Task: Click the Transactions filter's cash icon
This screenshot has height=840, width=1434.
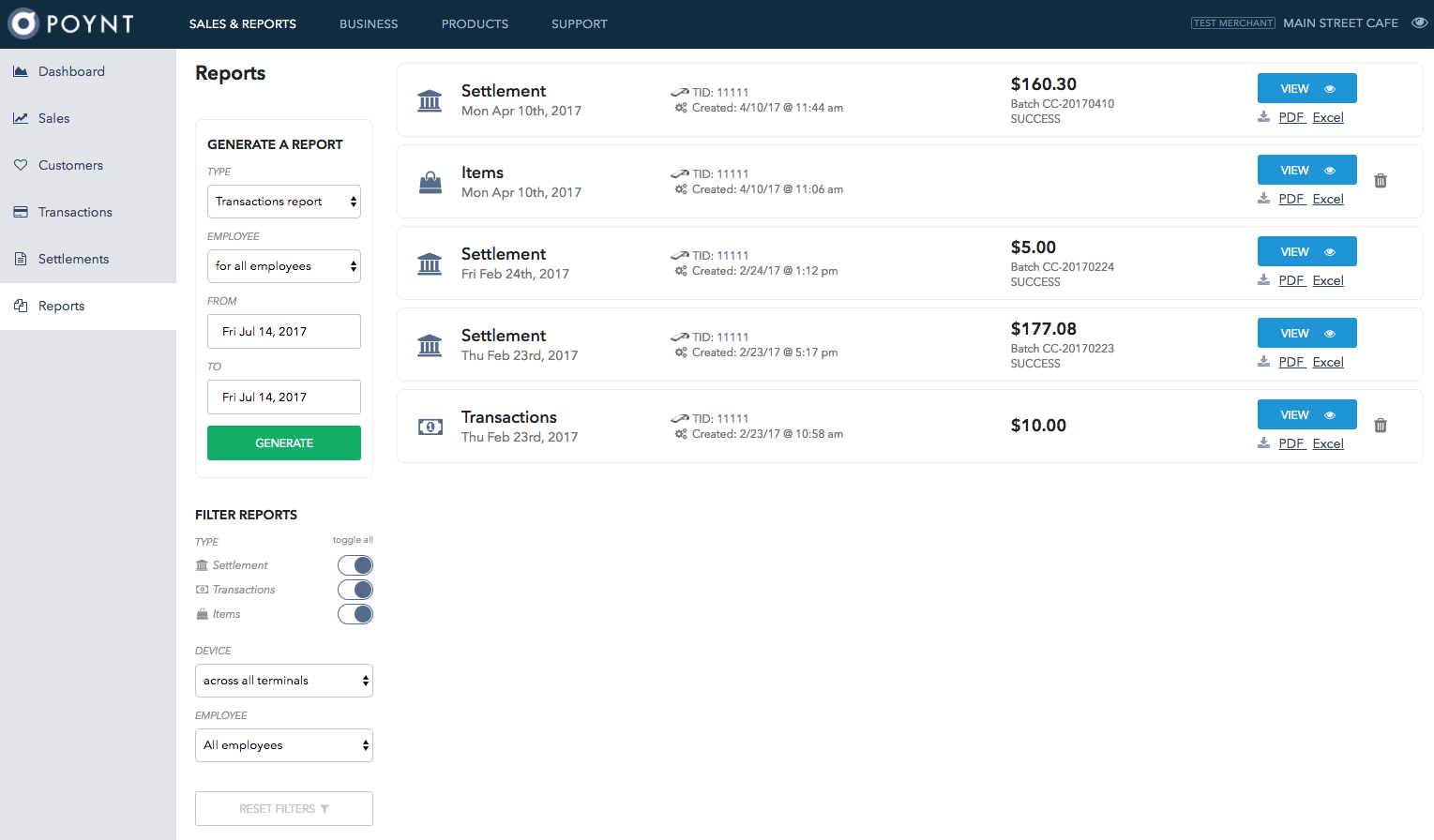Action: (x=202, y=590)
